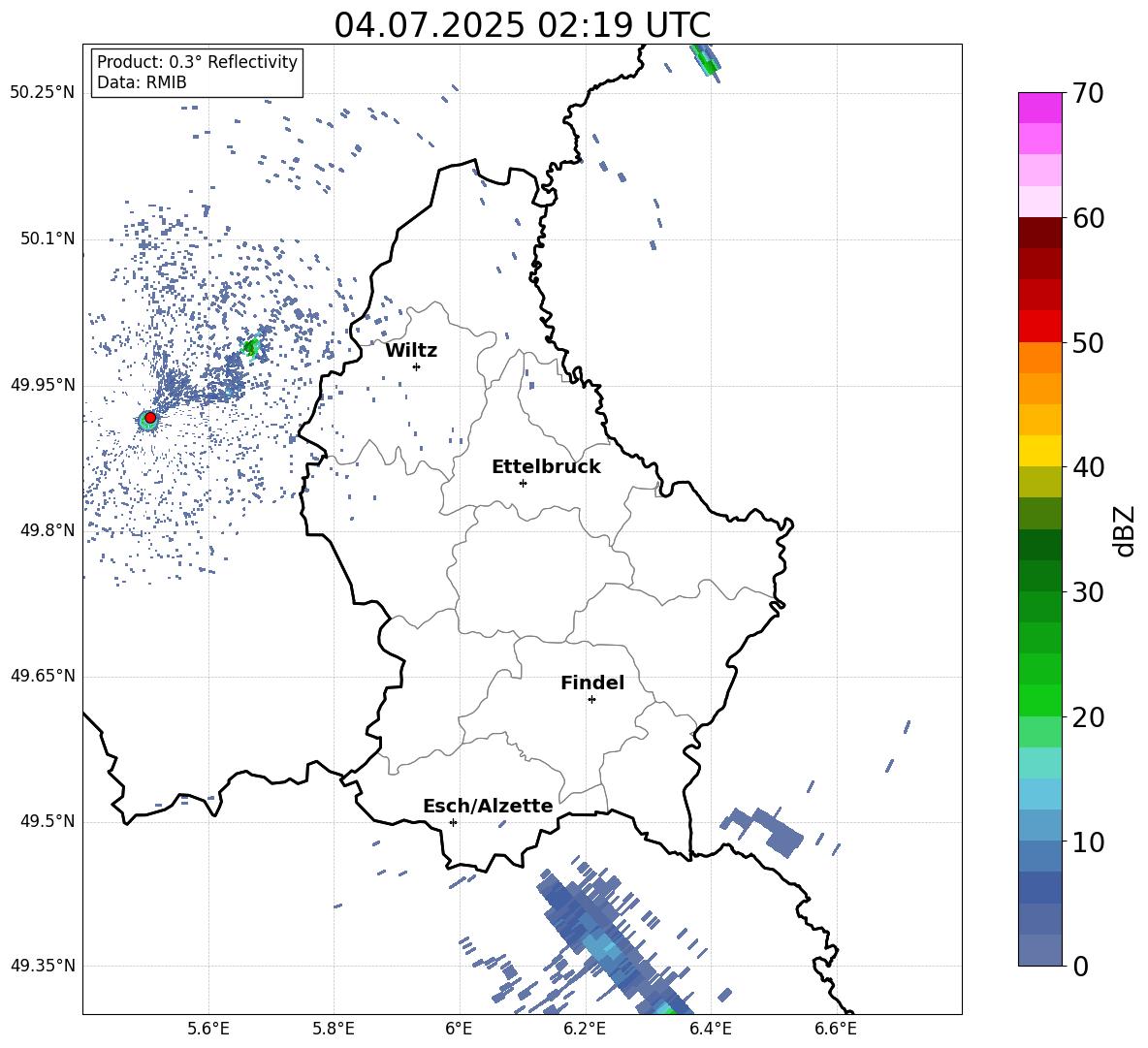Viewport: 1148px width, 1048px height.
Task: Click the green echo at top map edge
Action: pos(706,59)
